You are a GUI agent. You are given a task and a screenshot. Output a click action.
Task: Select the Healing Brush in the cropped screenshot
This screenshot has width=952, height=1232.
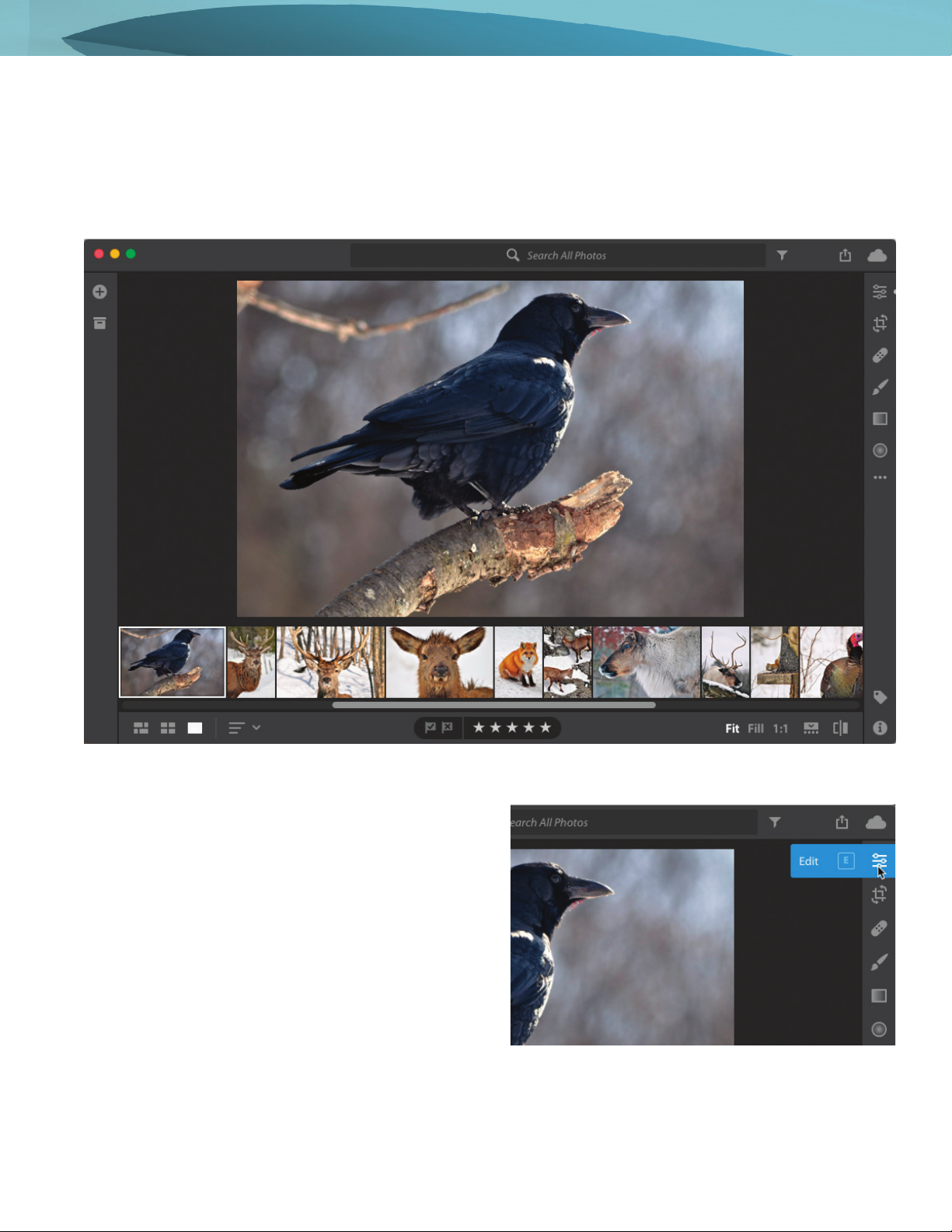[x=879, y=928]
